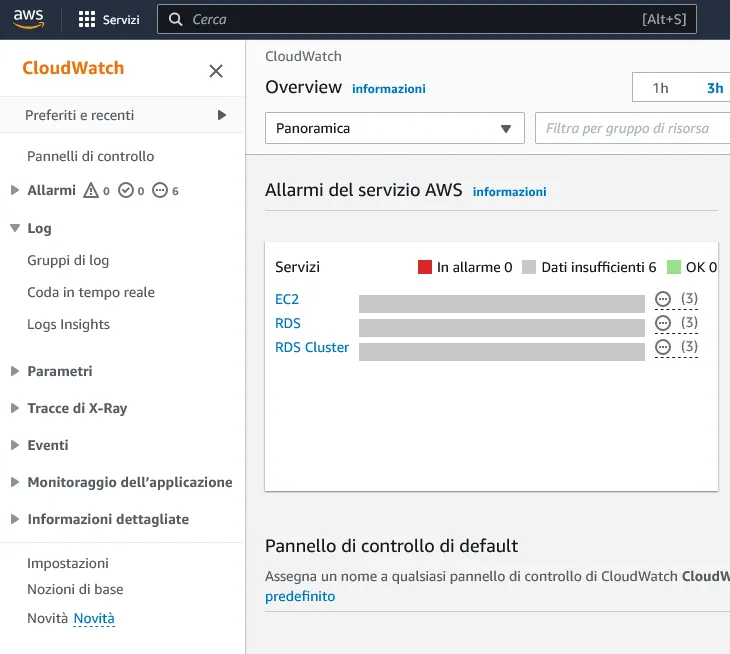The image size is (730, 654).
Task: Open the Panoramica dropdown
Action: (395, 128)
